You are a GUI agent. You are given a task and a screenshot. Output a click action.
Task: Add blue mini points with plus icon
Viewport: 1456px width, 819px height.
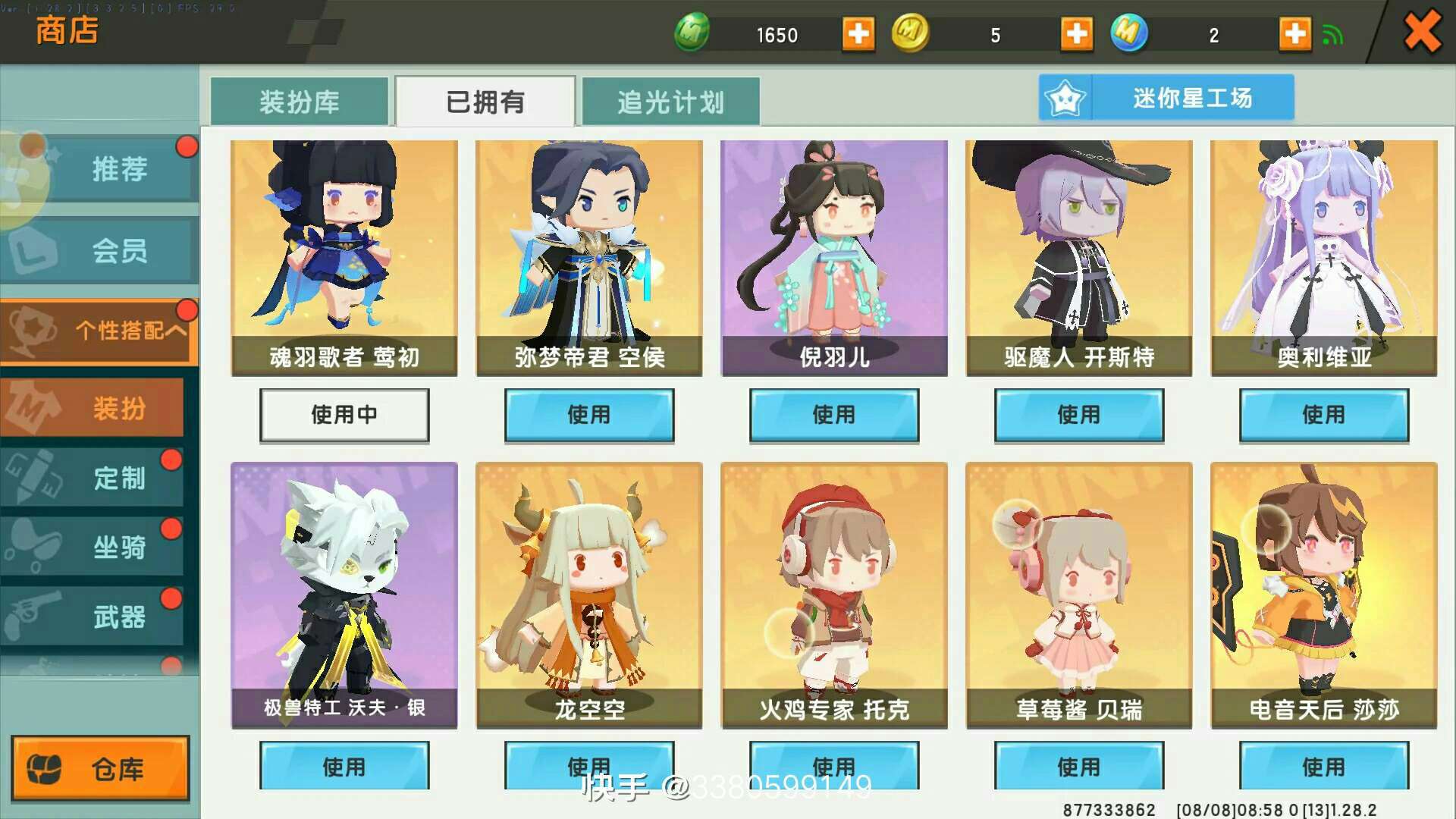[x=1294, y=34]
